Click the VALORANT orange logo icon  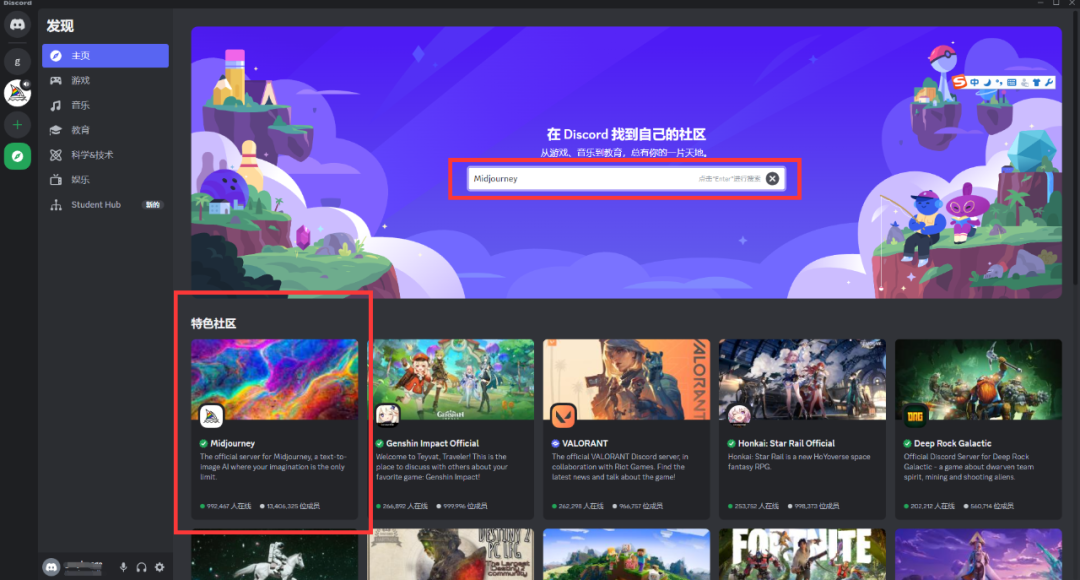[563, 415]
